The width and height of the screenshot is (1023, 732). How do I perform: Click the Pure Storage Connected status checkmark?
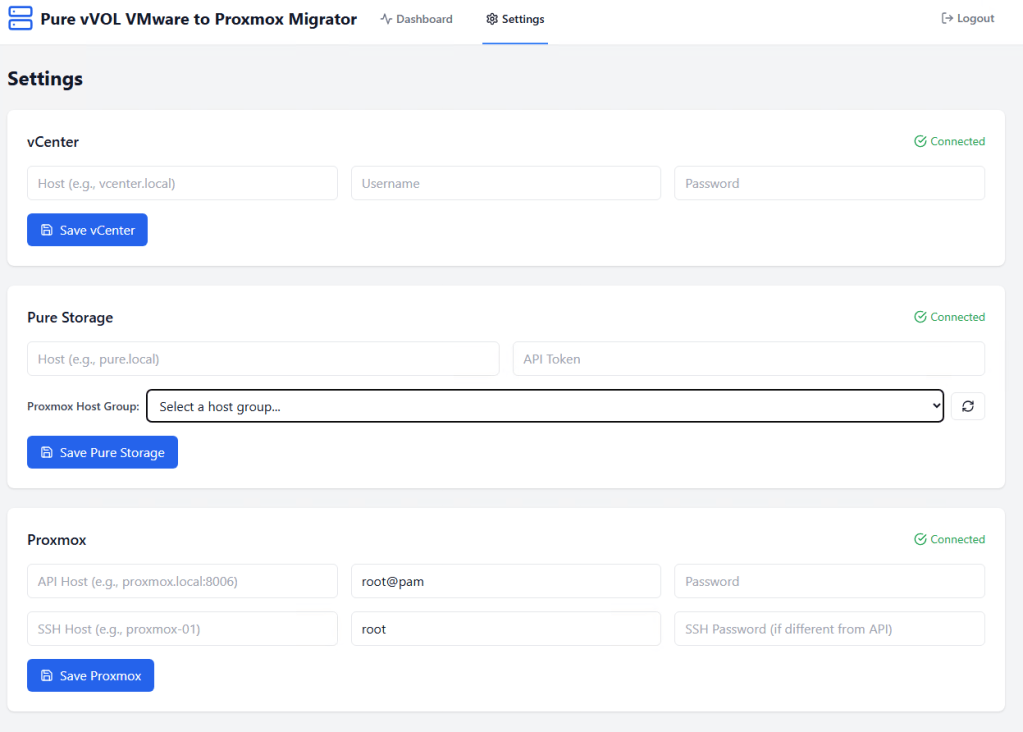coord(920,318)
